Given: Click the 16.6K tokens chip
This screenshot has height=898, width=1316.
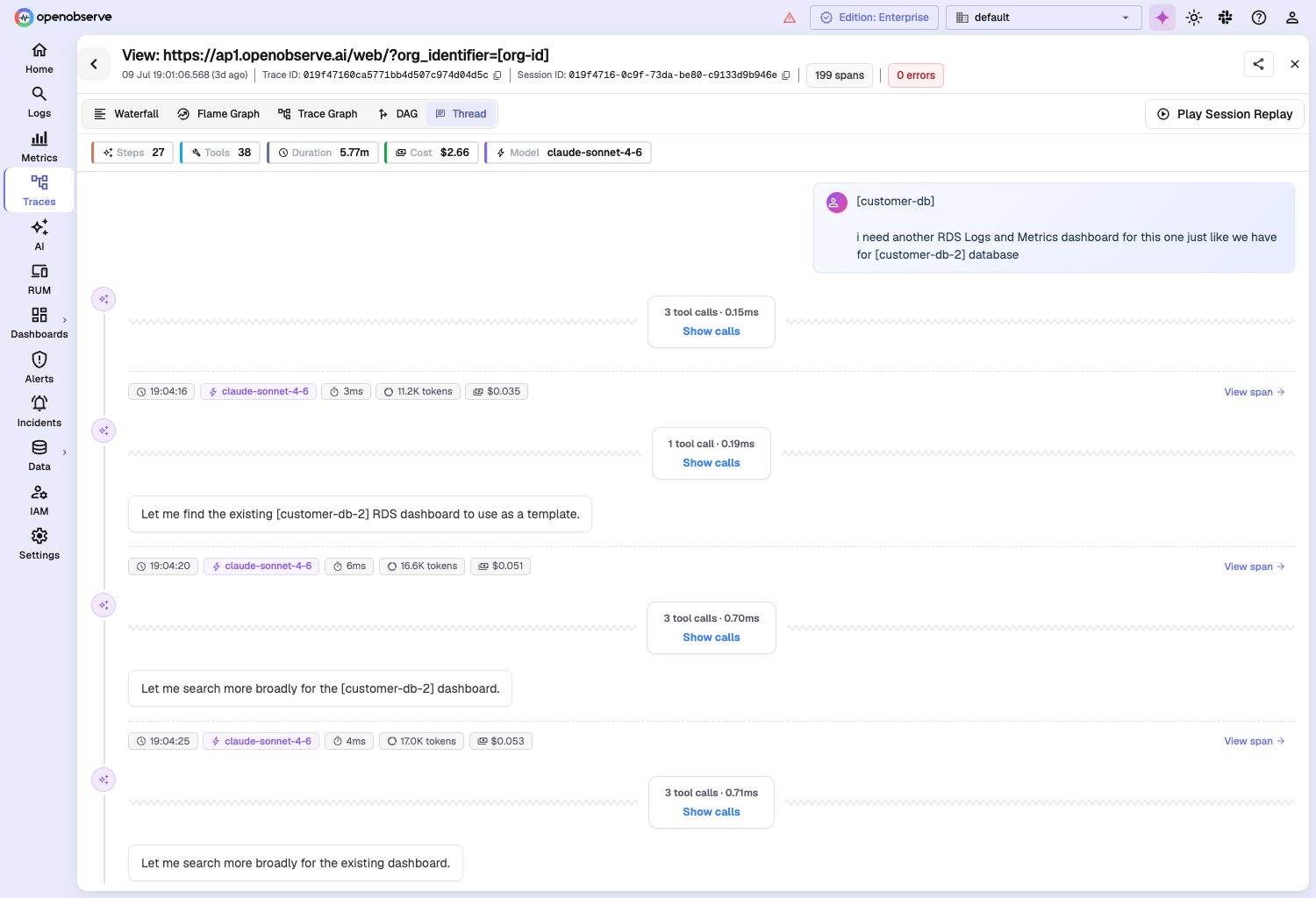Looking at the screenshot, I should (422, 567).
